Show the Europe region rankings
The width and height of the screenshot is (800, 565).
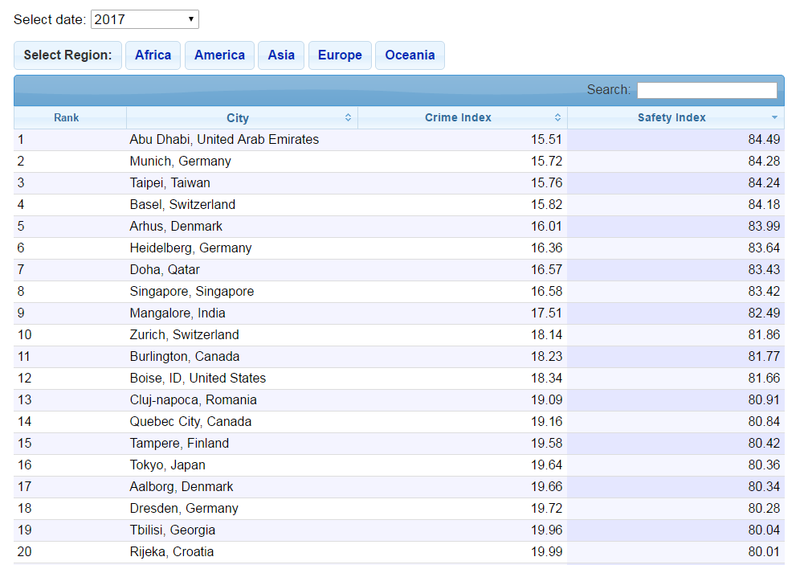[x=340, y=55]
